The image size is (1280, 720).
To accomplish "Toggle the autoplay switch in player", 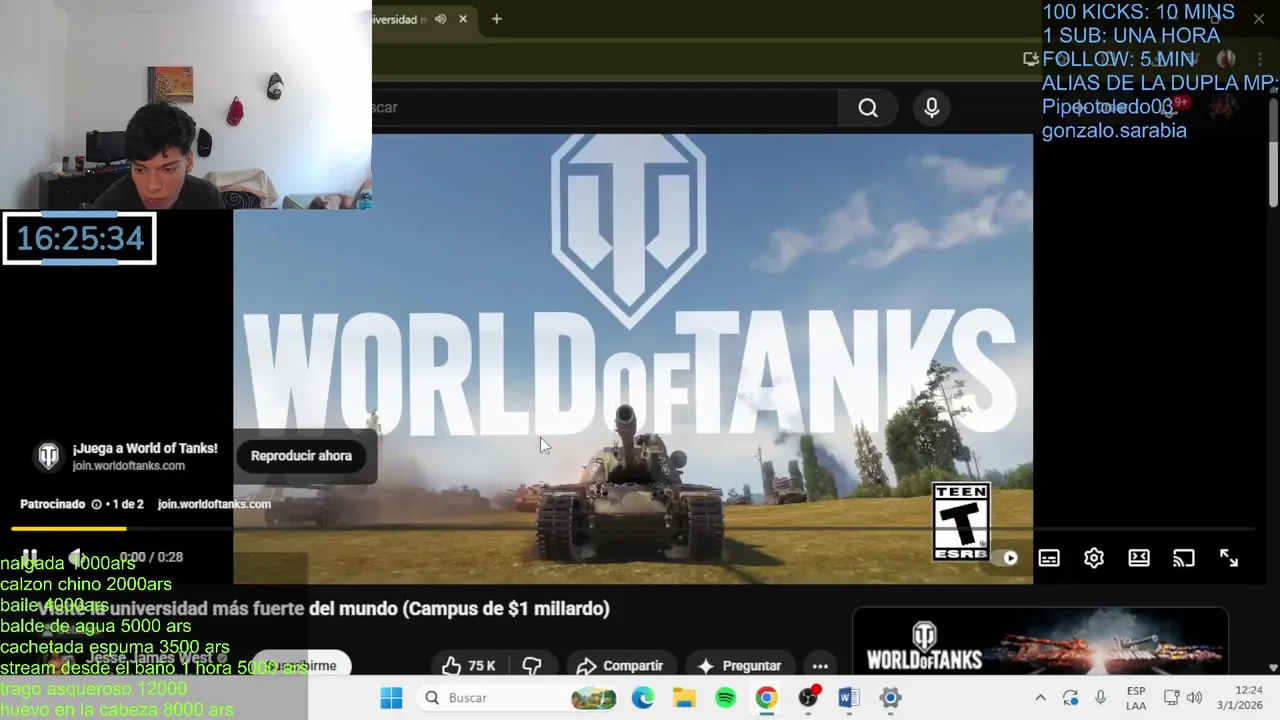I will [1004, 558].
